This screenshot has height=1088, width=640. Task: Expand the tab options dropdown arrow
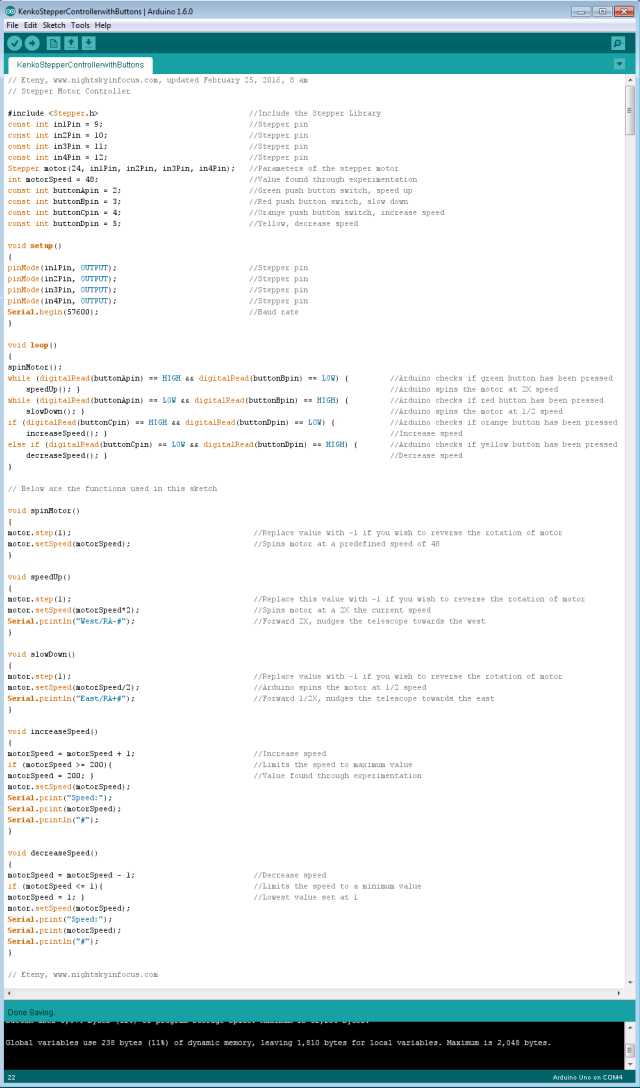(x=619, y=65)
